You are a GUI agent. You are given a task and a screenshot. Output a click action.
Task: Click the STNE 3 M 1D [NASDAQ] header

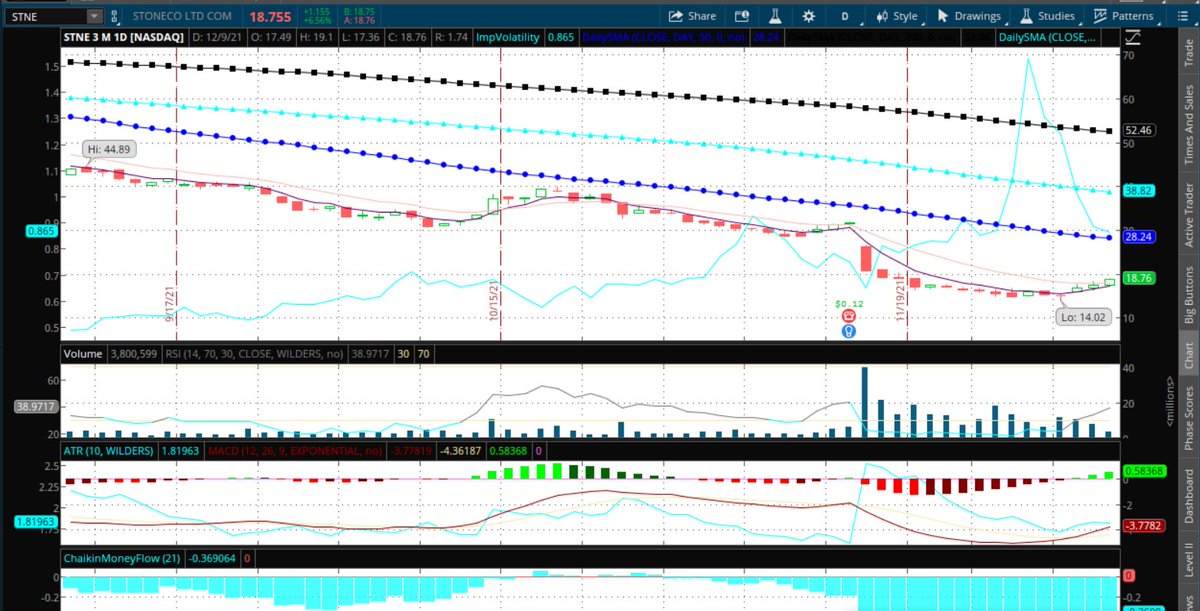point(125,37)
